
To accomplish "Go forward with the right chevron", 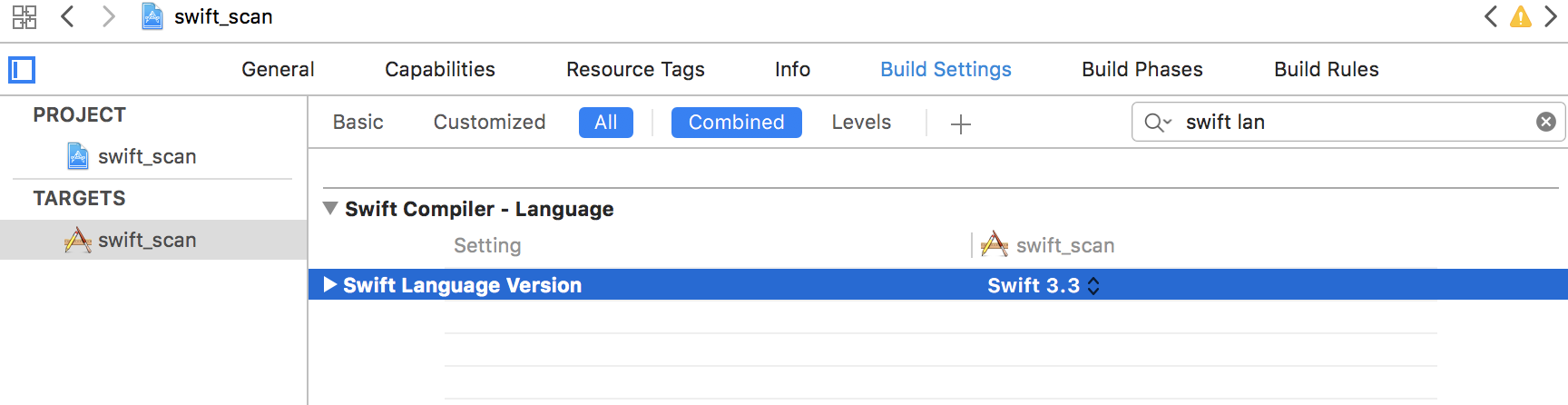I will [x=109, y=16].
